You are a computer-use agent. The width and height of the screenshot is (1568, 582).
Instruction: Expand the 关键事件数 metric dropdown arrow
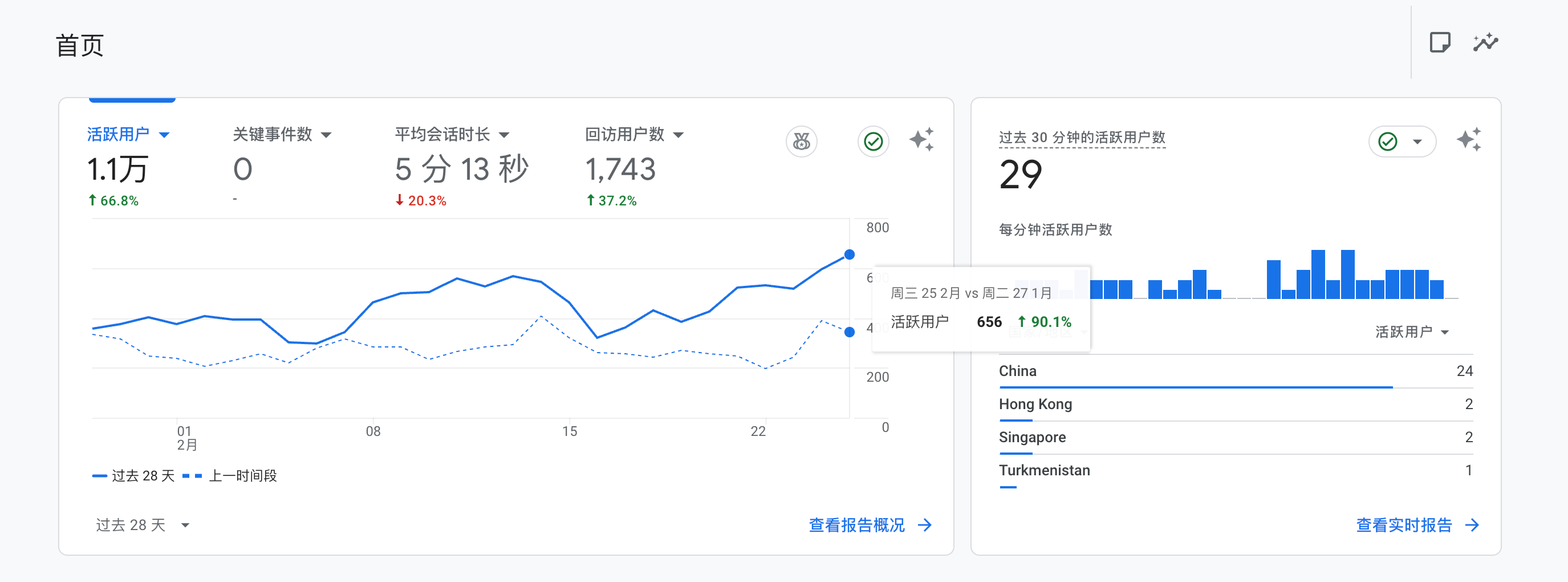[326, 135]
